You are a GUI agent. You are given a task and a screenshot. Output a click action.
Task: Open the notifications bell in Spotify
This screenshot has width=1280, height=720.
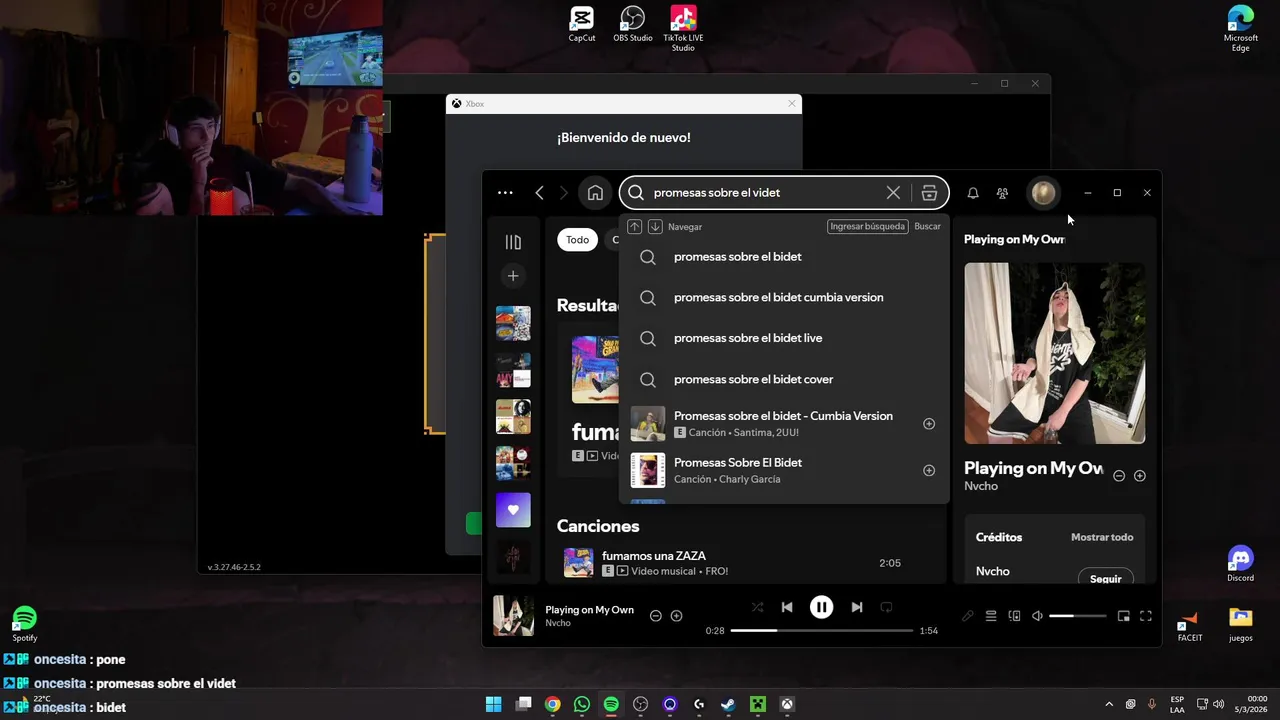click(972, 193)
